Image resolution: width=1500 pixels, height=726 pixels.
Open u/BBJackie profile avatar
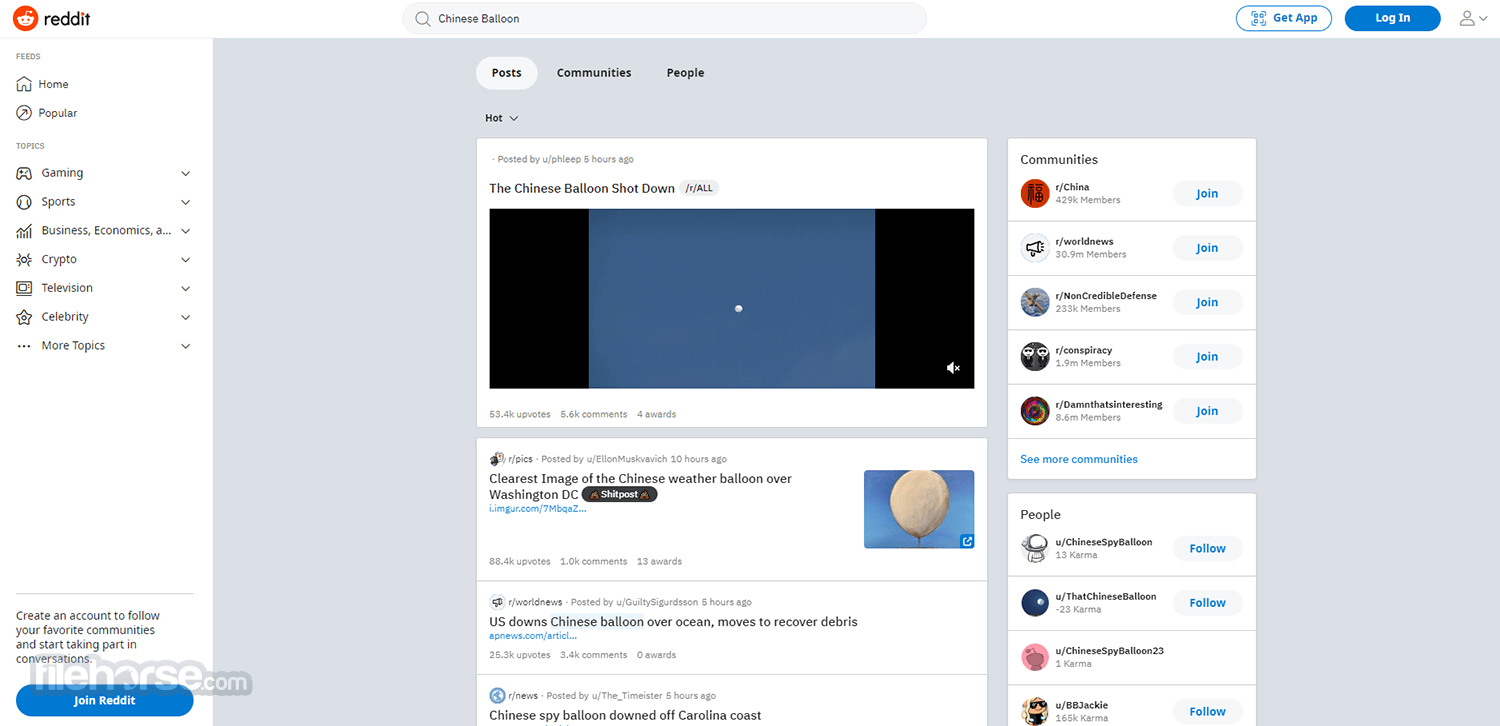click(x=1035, y=711)
